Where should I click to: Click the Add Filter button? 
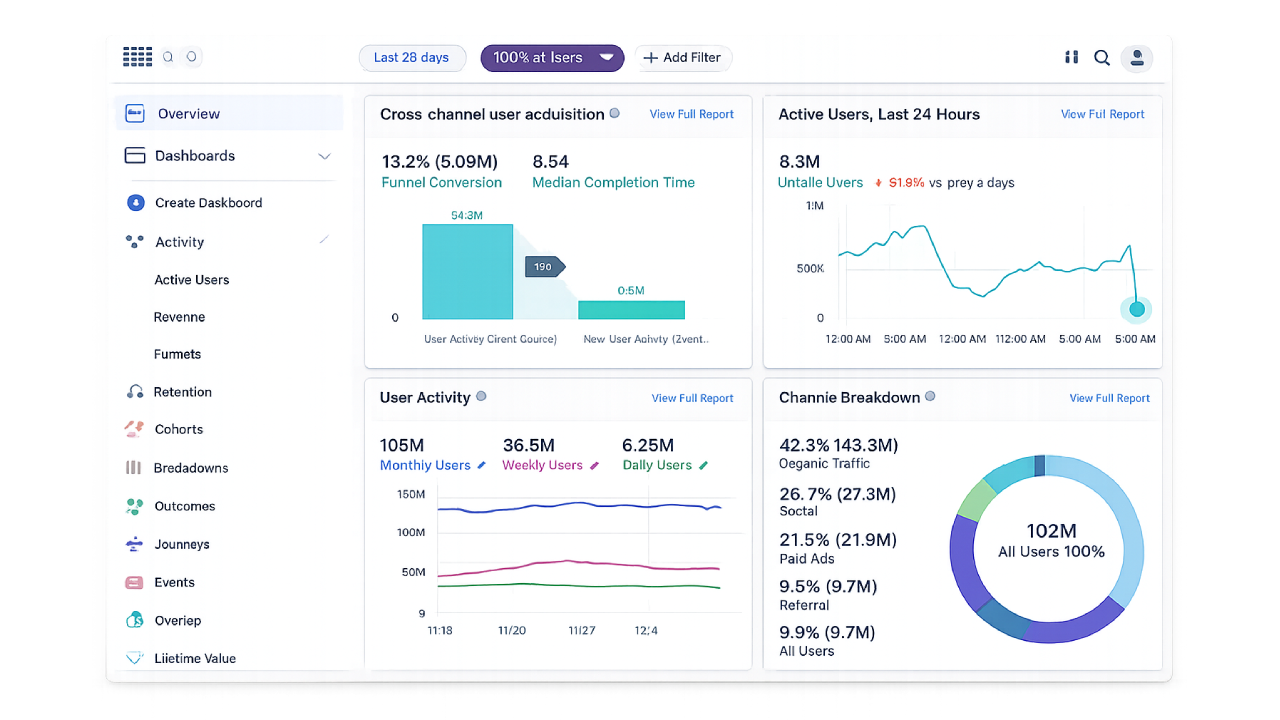(683, 58)
